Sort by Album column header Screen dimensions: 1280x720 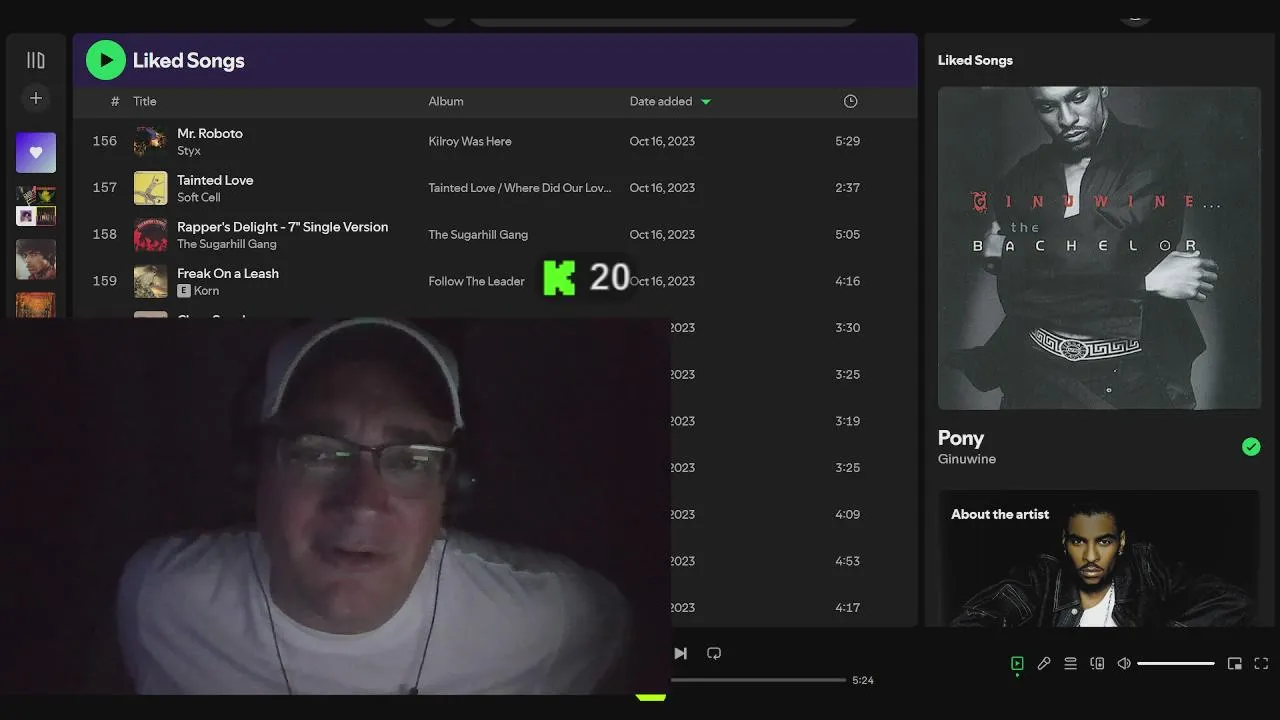(446, 101)
